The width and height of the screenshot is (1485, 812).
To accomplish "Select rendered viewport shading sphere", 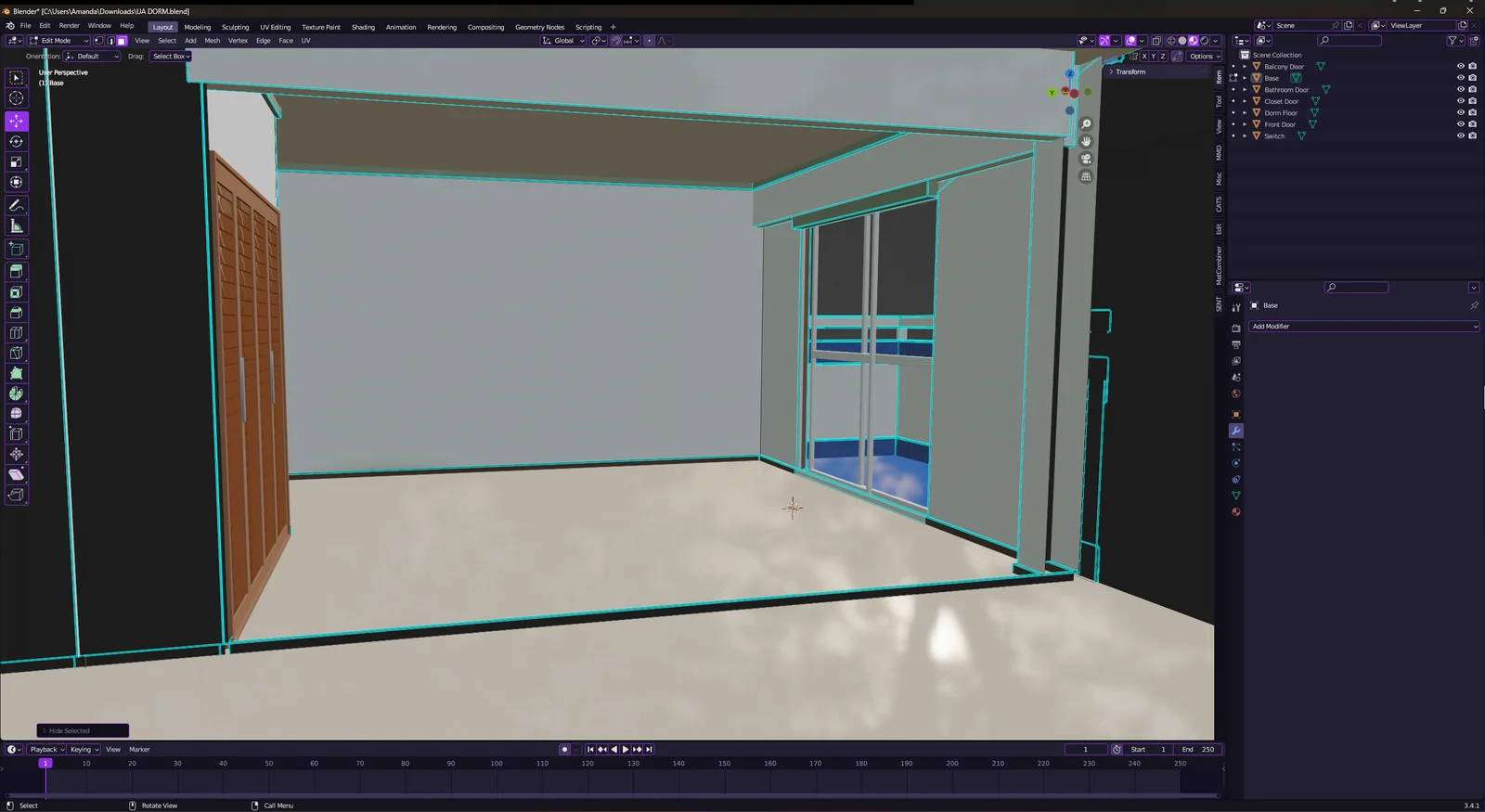I will pos(1205,41).
